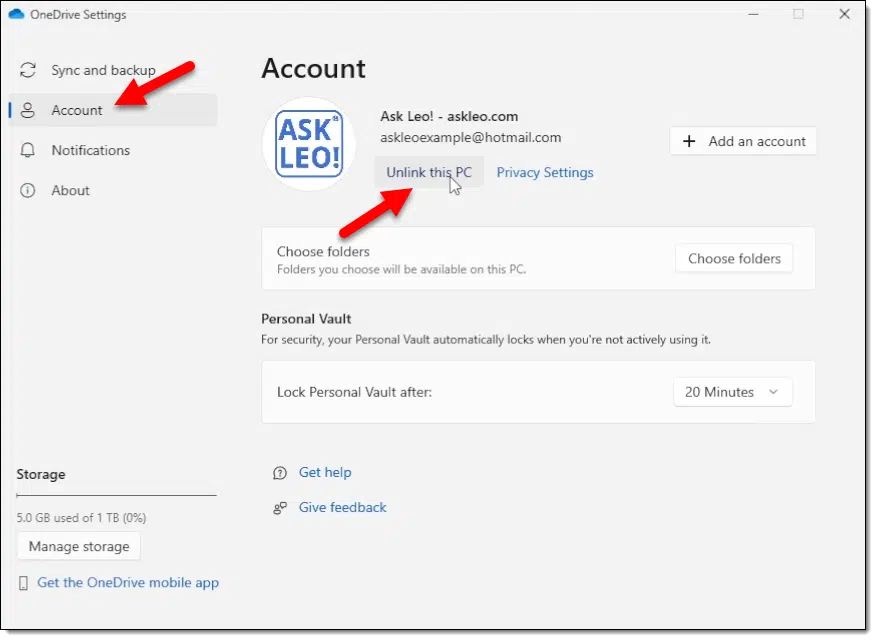Click the bell icon beside Notifications

[x=27, y=150]
